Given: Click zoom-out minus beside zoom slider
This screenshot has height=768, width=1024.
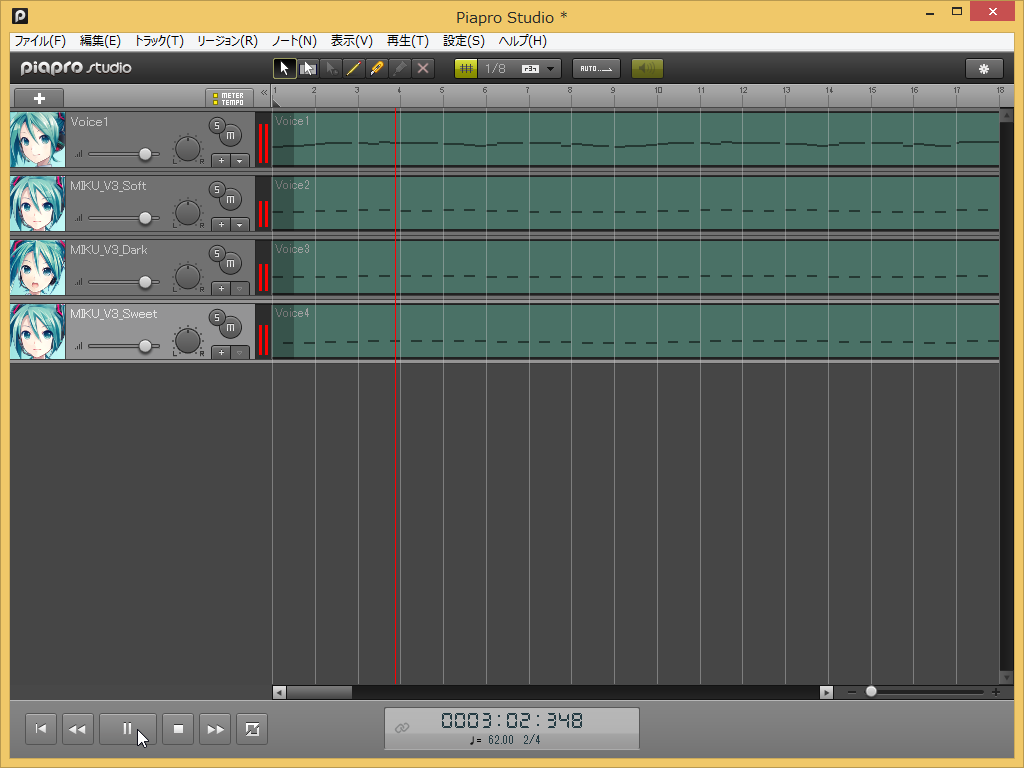Looking at the screenshot, I should coord(852,692).
